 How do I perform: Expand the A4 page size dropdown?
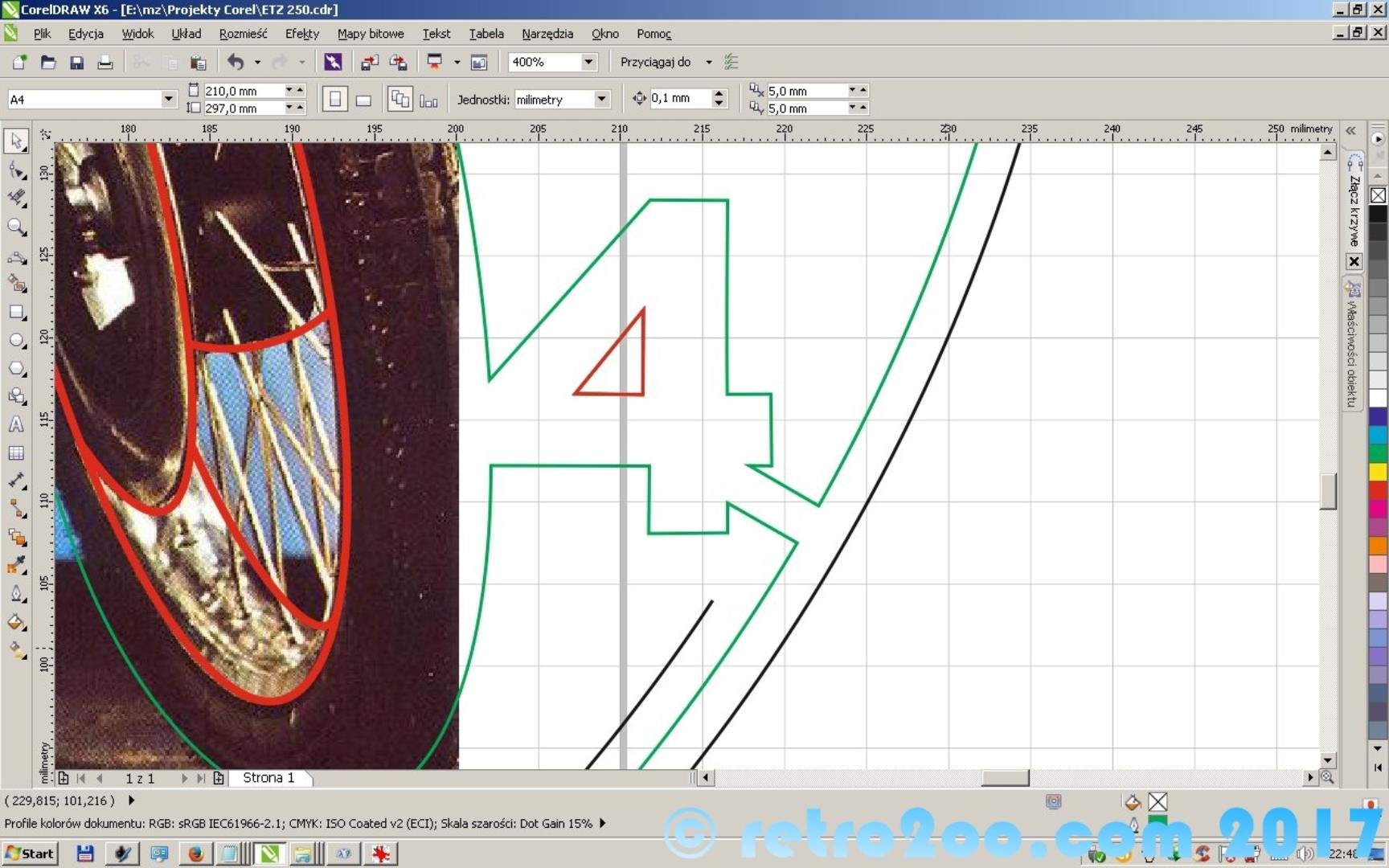[x=168, y=99]
